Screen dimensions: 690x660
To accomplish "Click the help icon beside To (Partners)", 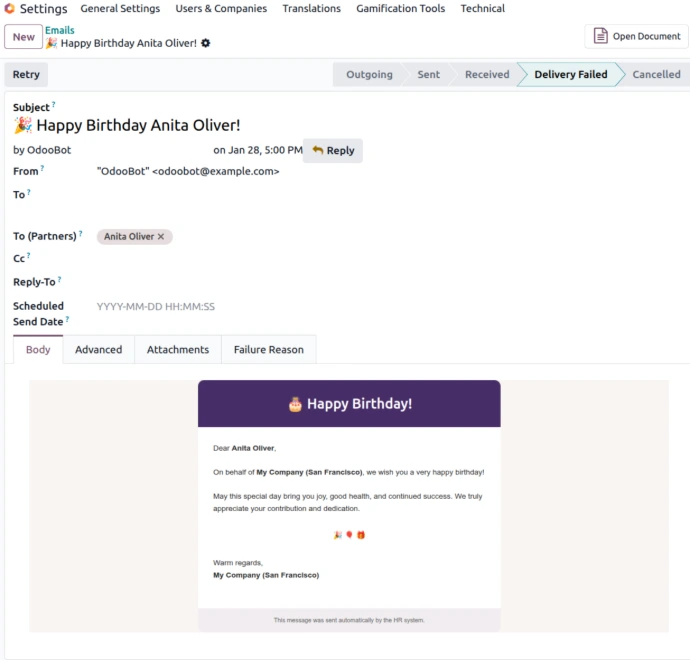I will (81, 233).
